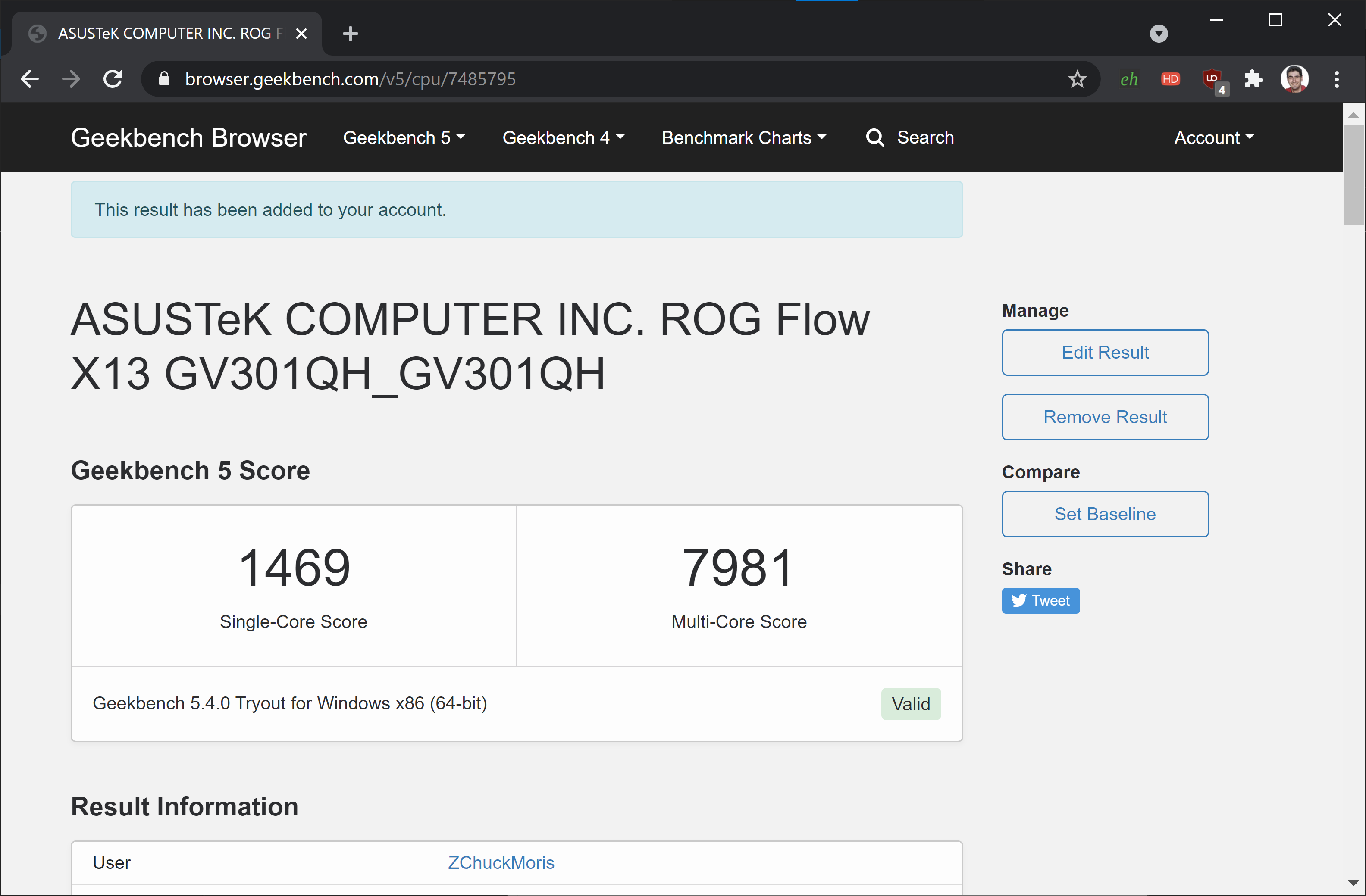This screenshot has height=896, width=1366.
Task: Bookmark this page with the star icon
Action: click(1077, 78)
